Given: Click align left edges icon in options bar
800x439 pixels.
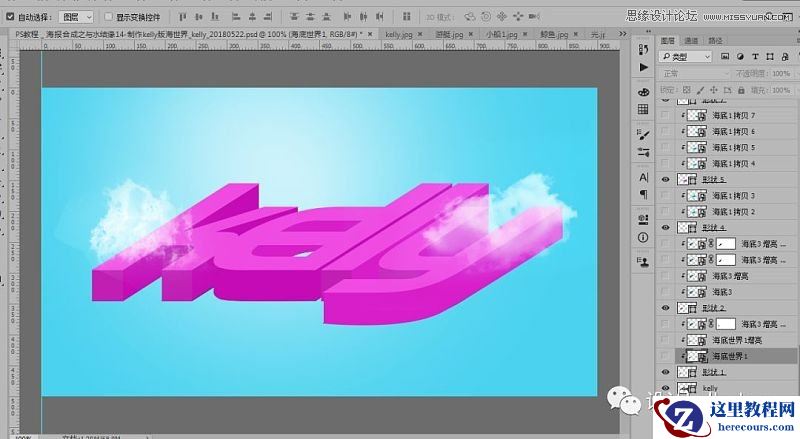Looking at the screenshot, I should [236, 17].
